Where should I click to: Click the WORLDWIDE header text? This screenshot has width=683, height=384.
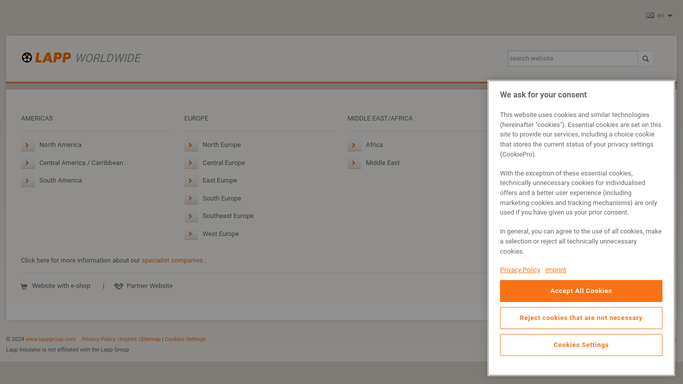pos(108,58)
